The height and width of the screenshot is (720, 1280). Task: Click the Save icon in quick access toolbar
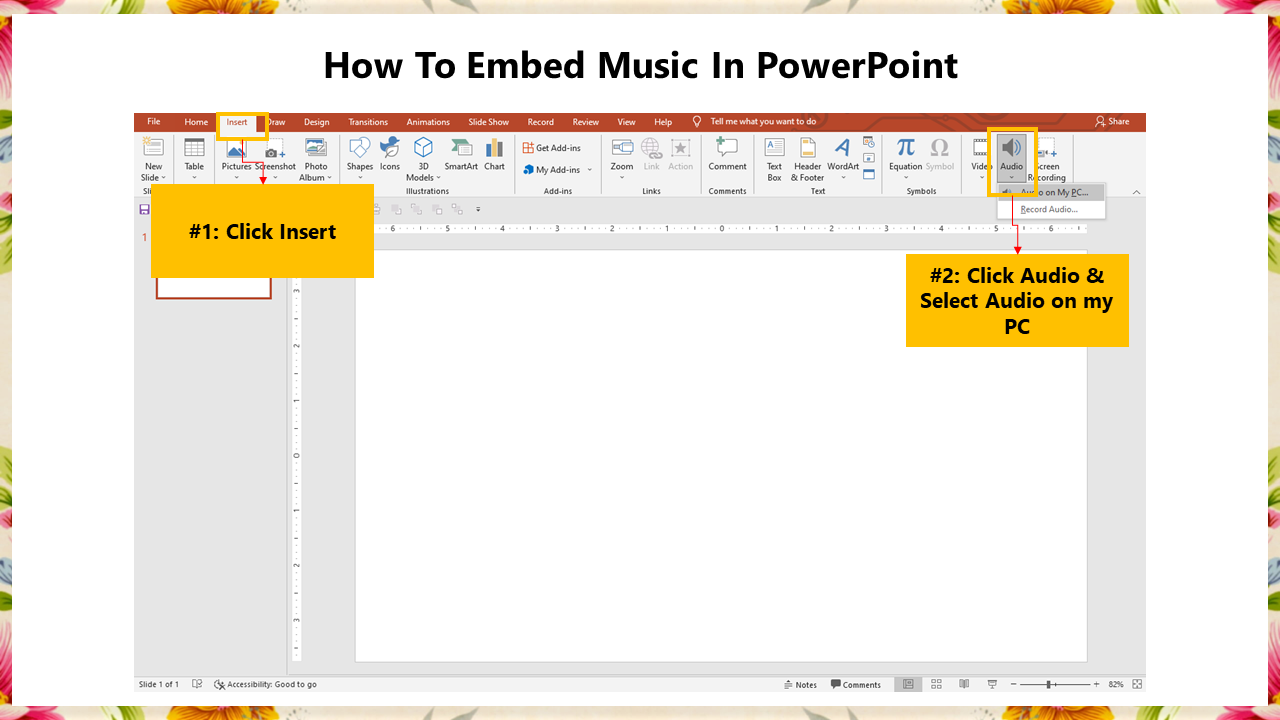(144, 209)
